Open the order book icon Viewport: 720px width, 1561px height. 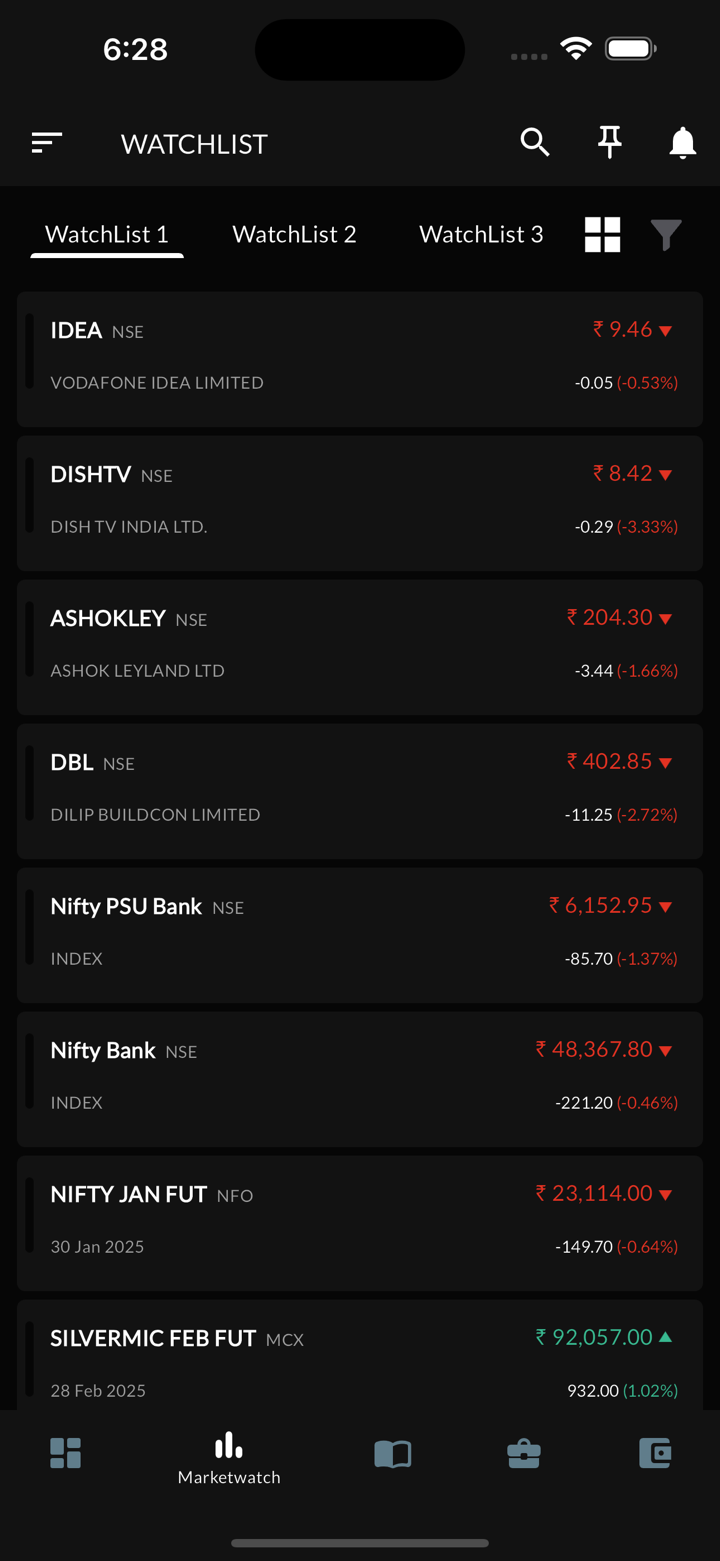coord(392,1453)
